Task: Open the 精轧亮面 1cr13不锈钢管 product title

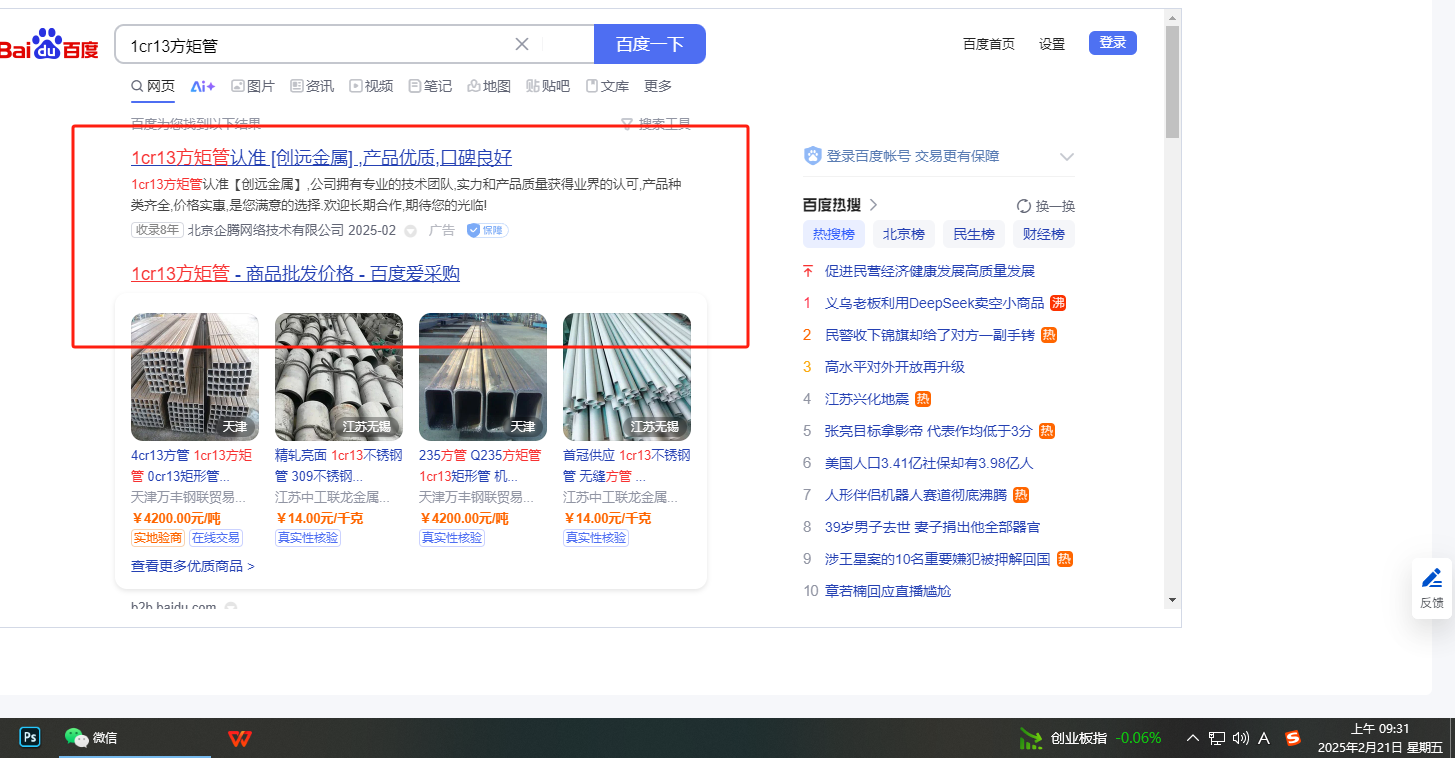Action: click(338, 465)
